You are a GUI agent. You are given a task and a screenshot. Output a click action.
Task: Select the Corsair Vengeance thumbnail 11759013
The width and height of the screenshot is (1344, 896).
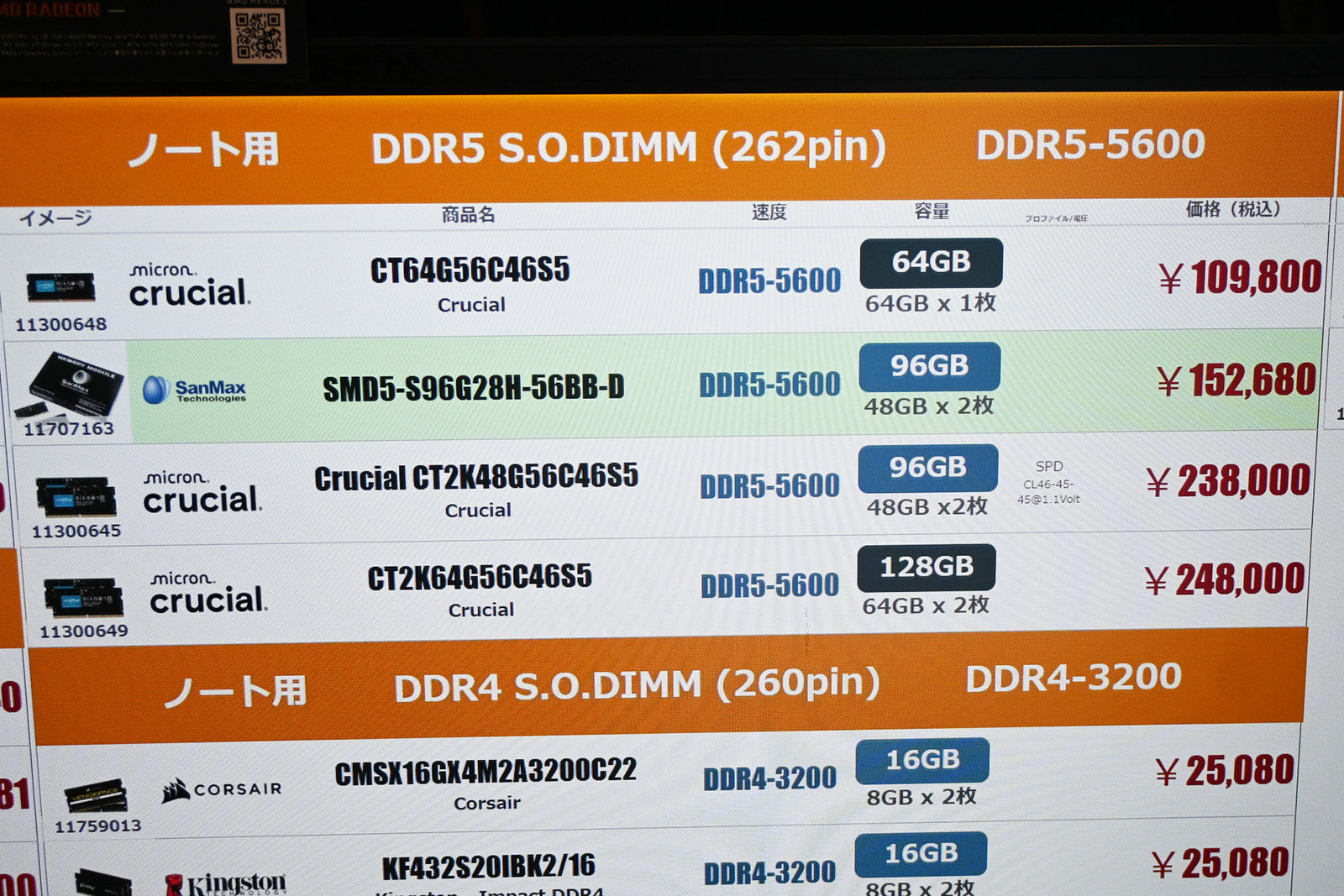tap(97, 796)
